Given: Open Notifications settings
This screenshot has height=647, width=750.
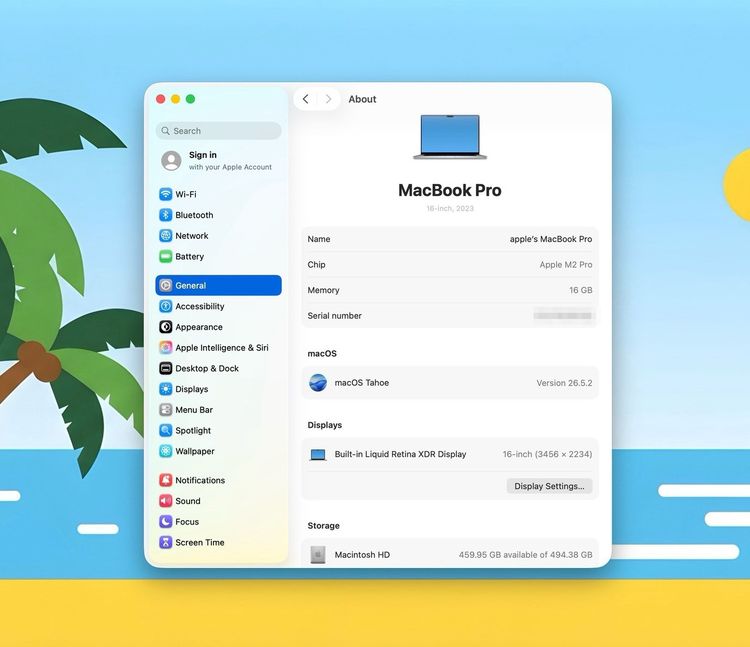Looking at the screenshot, I should tap(218, 480).
